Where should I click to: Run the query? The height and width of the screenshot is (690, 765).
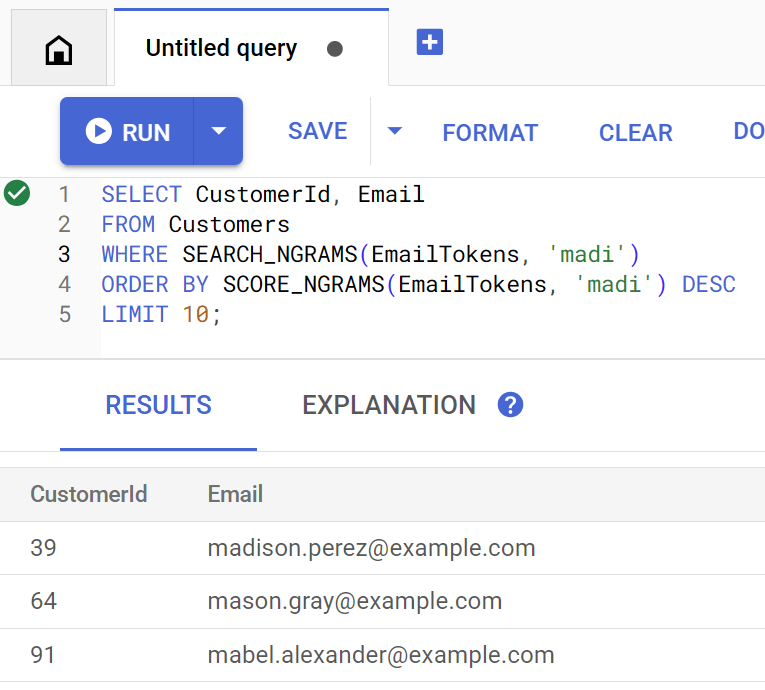[127, 131]
